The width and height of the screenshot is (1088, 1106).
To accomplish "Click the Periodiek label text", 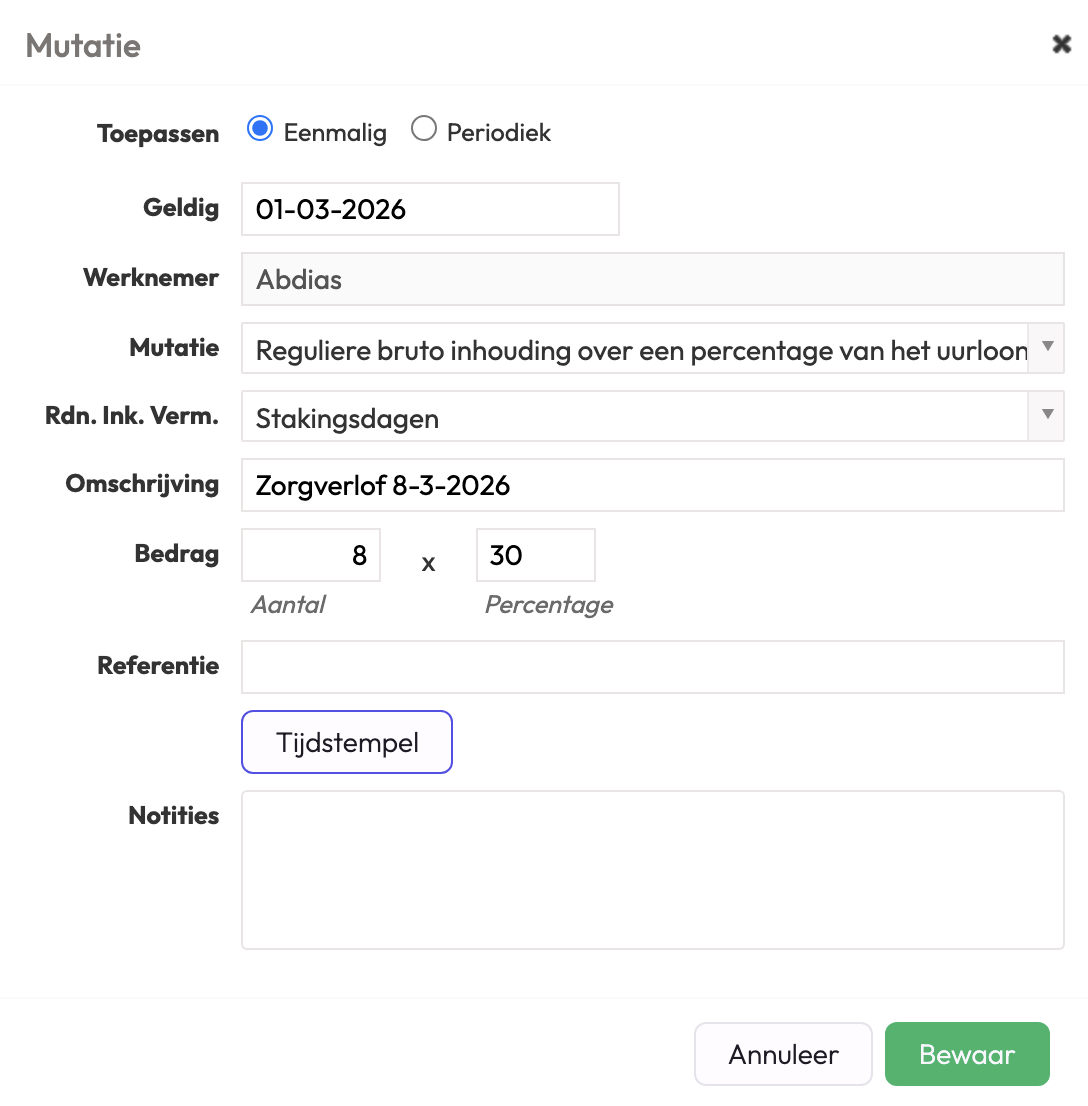I will 498,133.
